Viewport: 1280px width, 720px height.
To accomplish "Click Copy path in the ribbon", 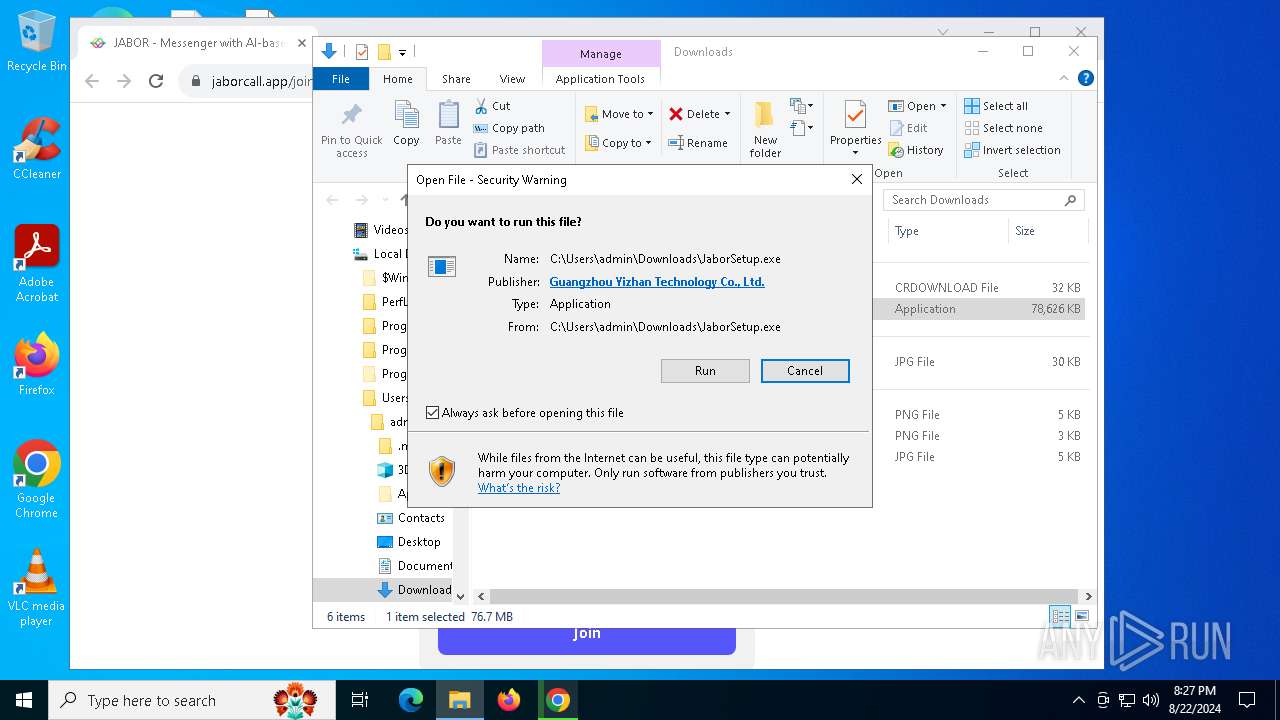I will click(509, 128).
